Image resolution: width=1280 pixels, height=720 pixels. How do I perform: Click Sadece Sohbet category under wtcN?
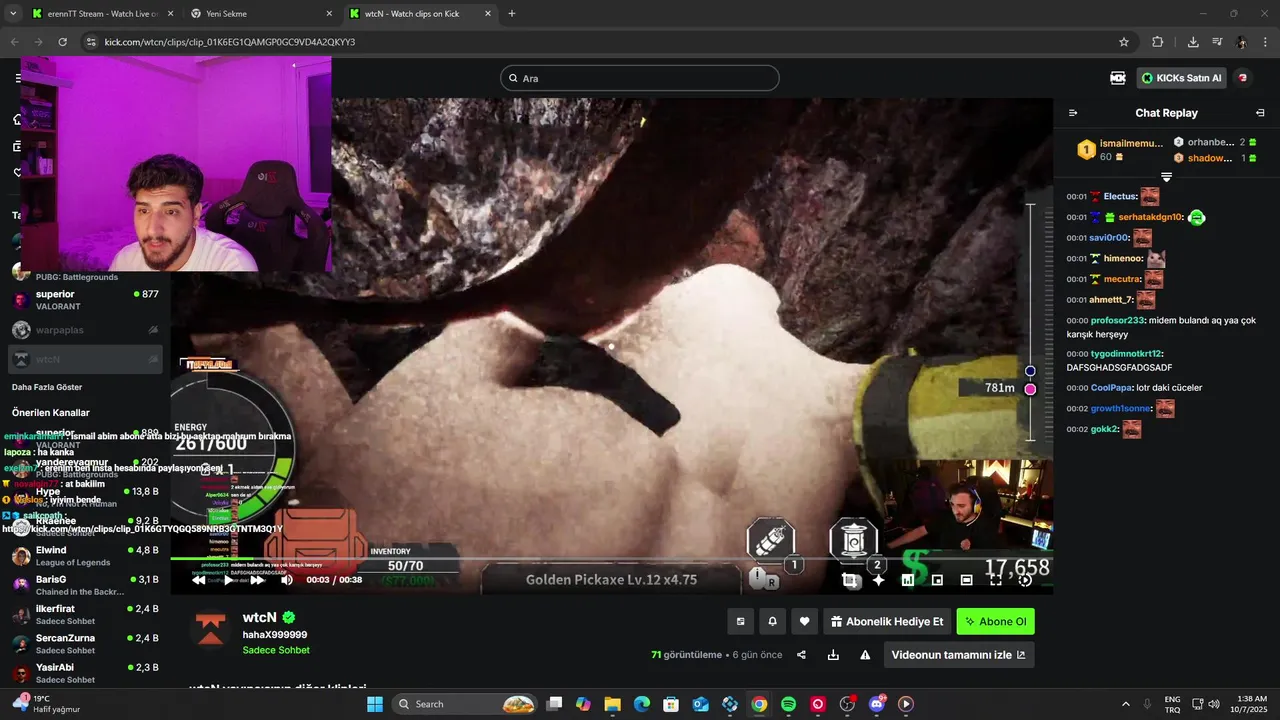pyautogui.click(x=276, y=650)
